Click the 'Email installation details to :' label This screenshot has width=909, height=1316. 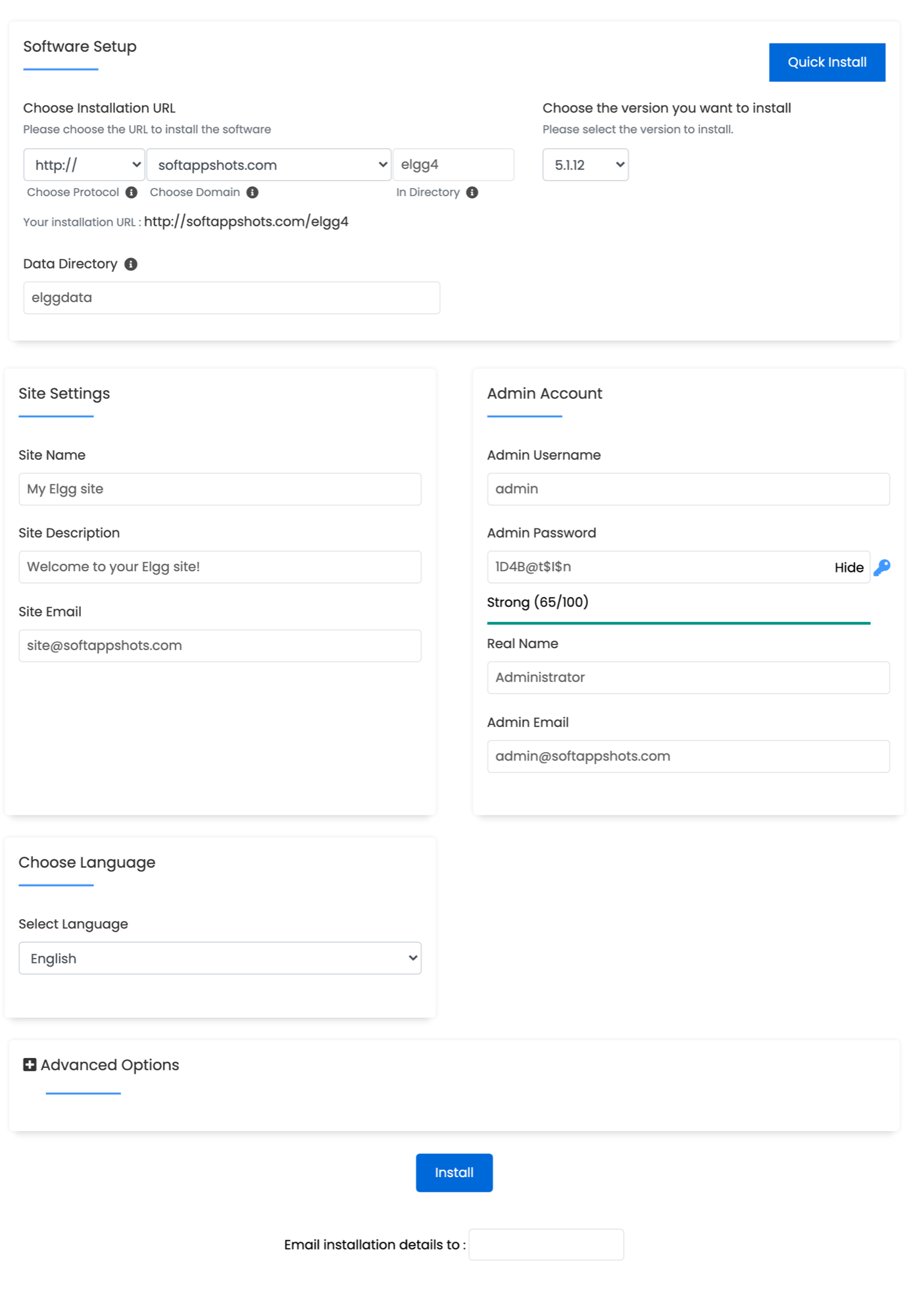[375, 1245]
